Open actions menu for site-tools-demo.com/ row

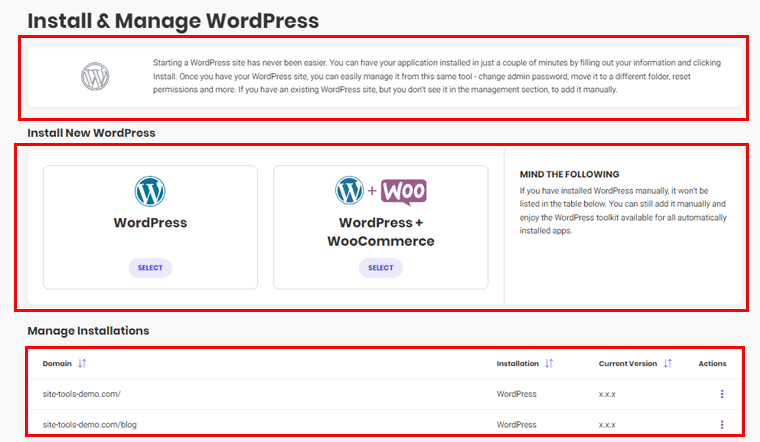click(722, 394)
